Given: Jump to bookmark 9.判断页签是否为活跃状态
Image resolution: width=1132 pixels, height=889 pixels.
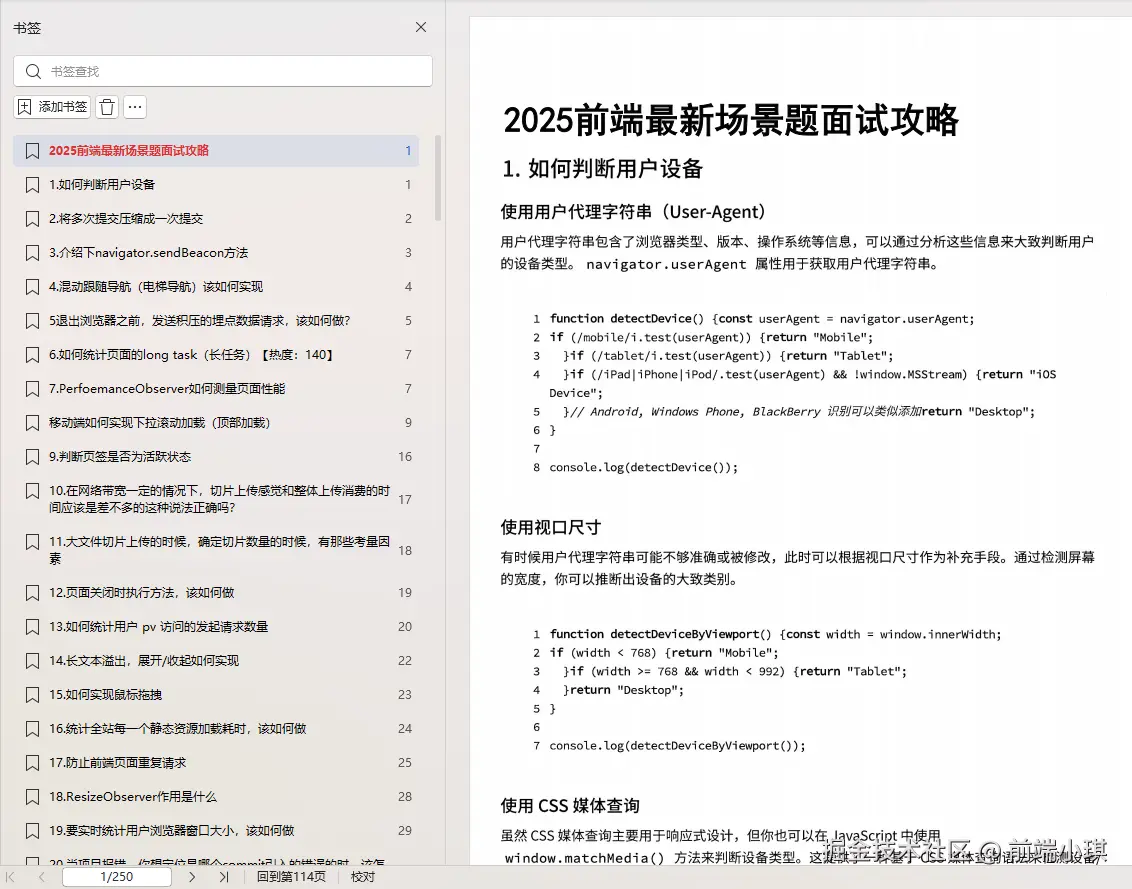Looking at the screenshot, I should point(120,456).
